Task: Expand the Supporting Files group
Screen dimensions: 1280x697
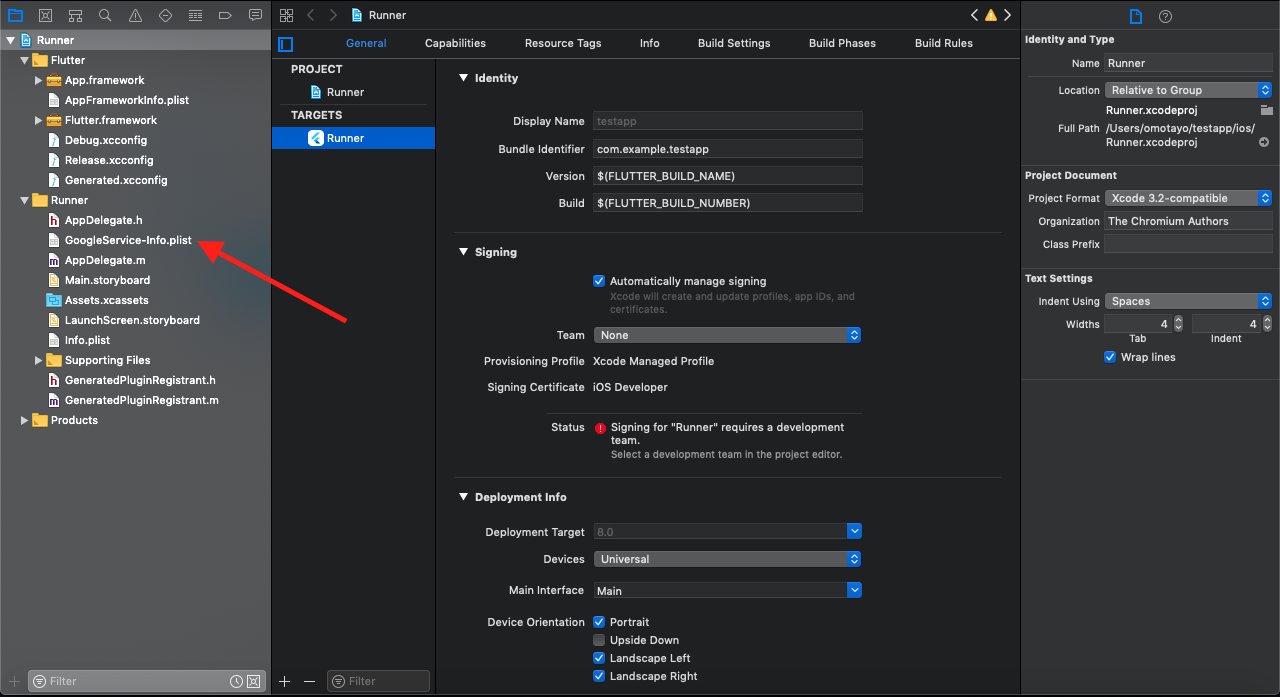Action: [39, 360]
